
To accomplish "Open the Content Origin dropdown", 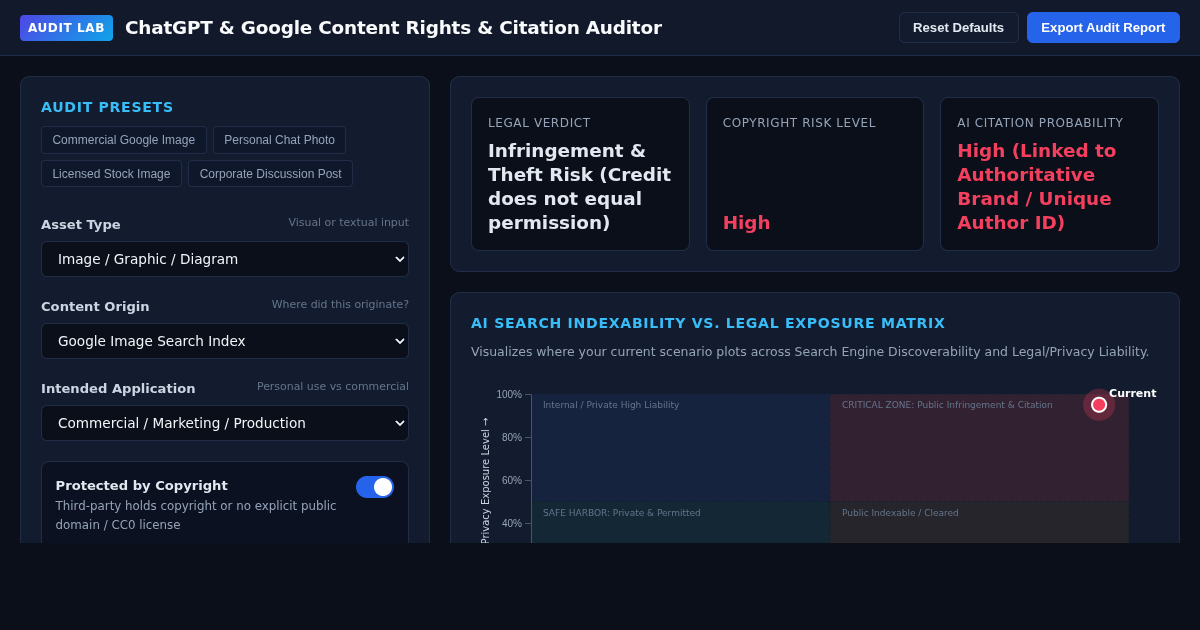I will point(225,341).
